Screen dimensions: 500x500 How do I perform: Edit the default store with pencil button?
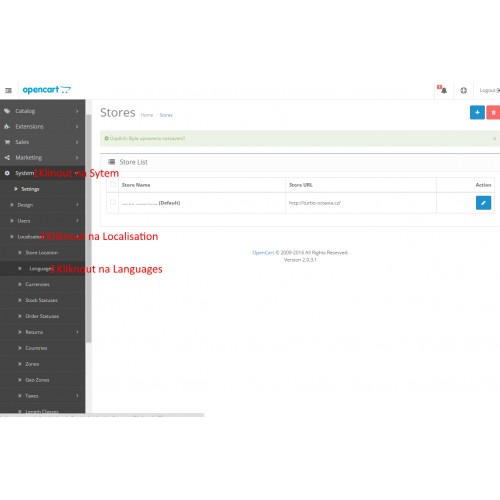pyautogui.click(x=483, y=203)
